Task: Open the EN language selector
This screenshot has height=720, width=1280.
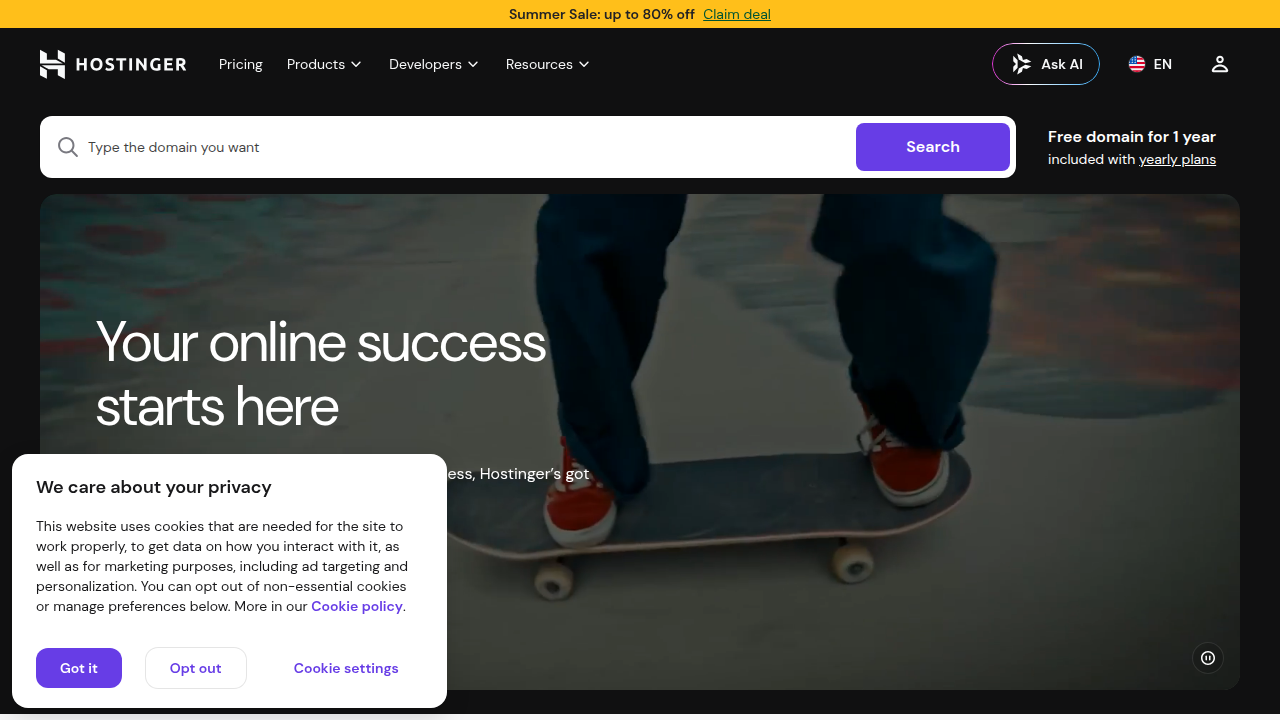Action: (x=1150, y=64)
